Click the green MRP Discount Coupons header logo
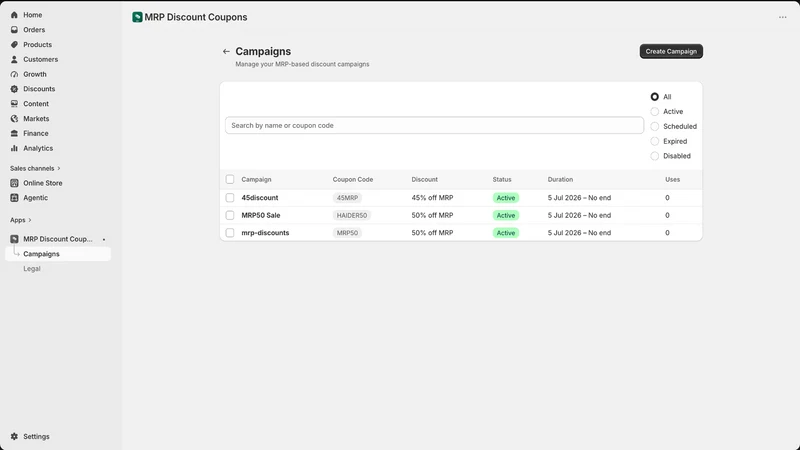The image size is (800, 450). (x=137, y=17)
